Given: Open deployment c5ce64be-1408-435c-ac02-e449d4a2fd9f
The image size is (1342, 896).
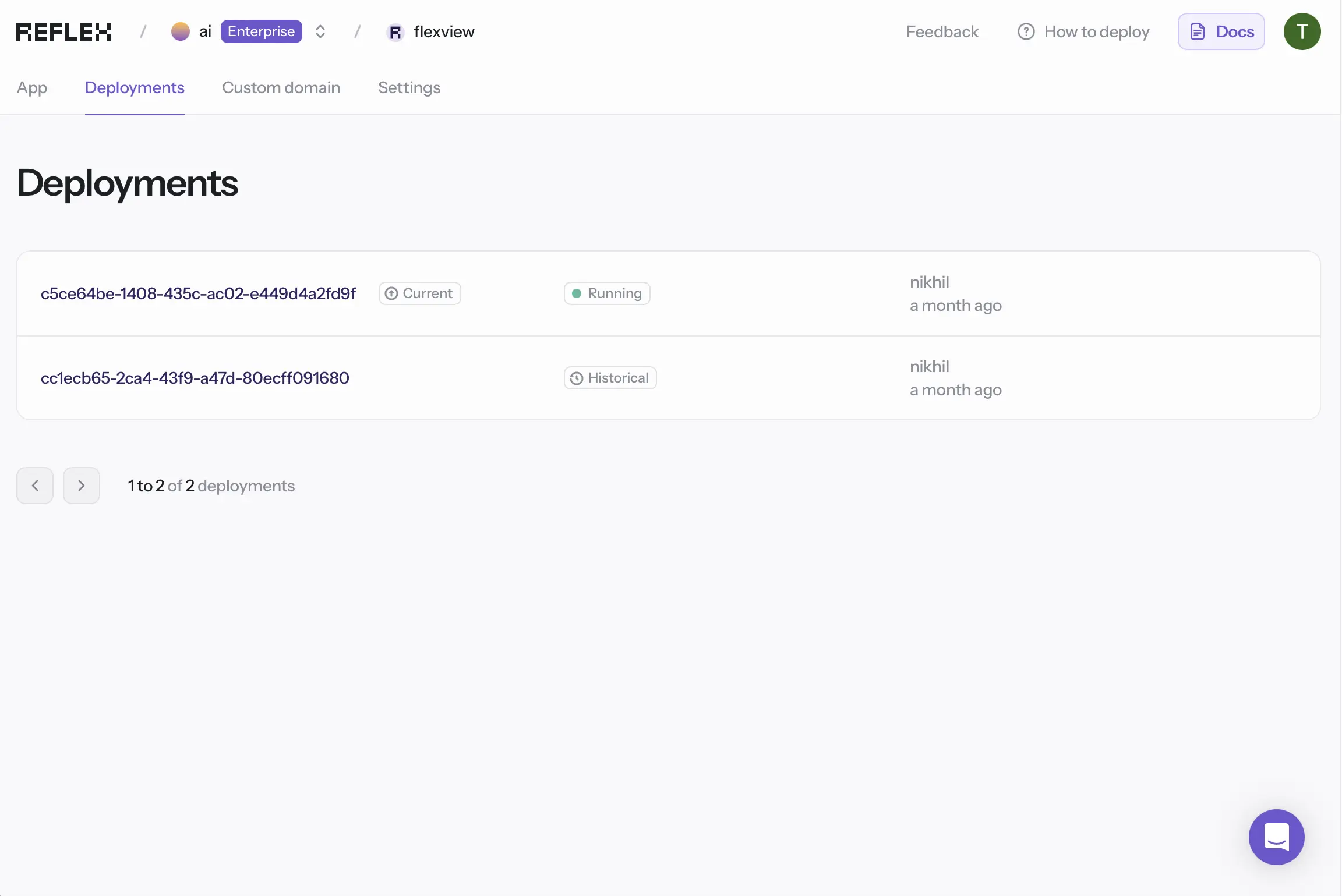Looking at the screenshot, I should 198,293.
